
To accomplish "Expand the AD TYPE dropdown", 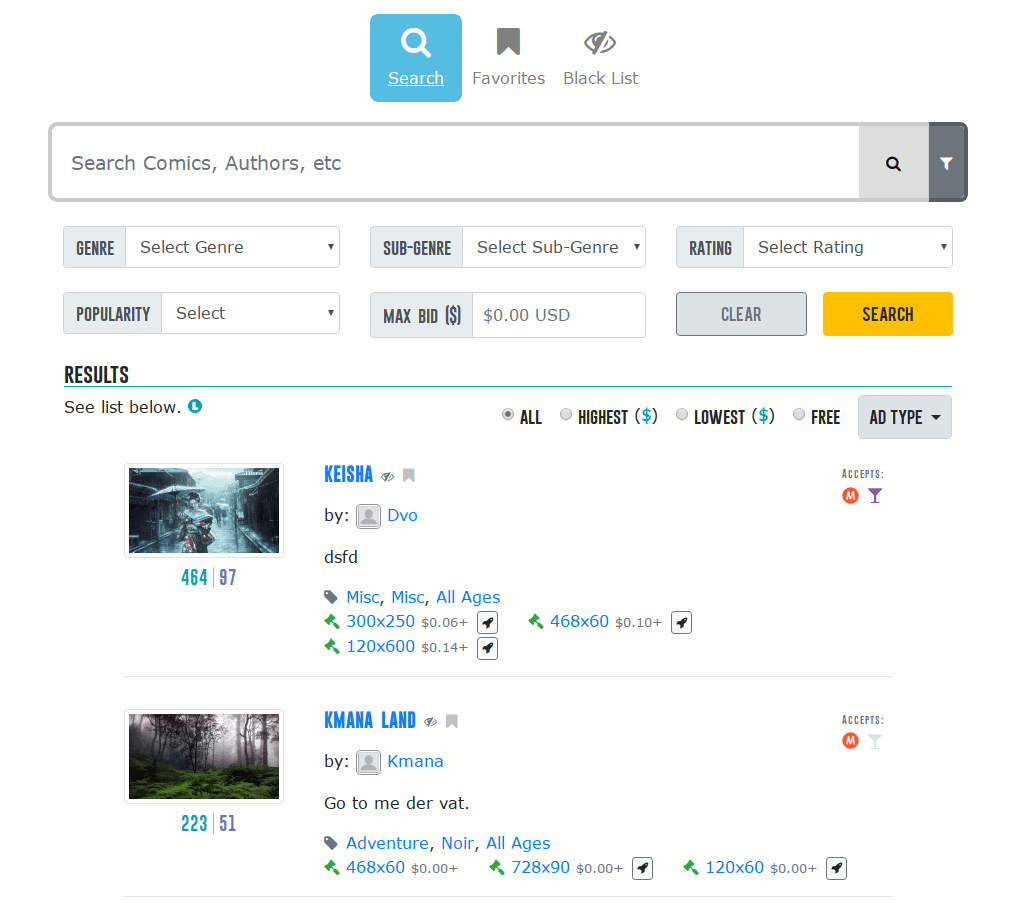I will [905, 417].
